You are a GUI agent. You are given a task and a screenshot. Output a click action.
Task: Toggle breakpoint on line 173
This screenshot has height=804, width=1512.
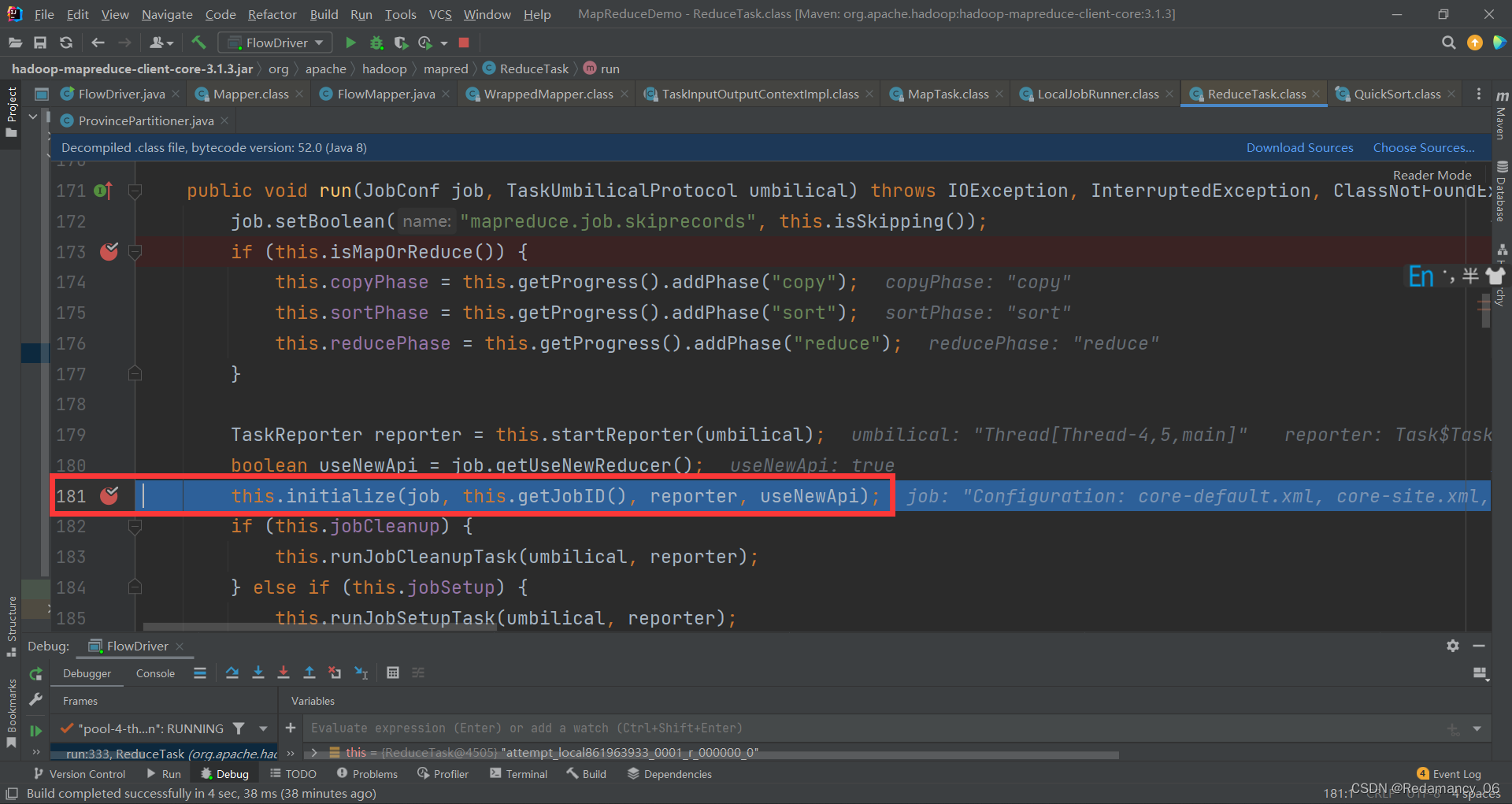109,251
